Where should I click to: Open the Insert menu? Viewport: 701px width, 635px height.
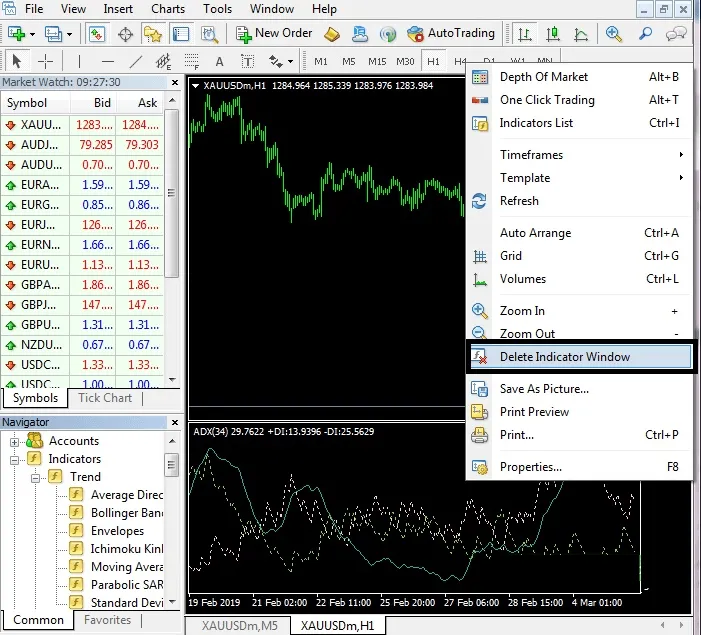pyautogui.click(x=118, y=9)
